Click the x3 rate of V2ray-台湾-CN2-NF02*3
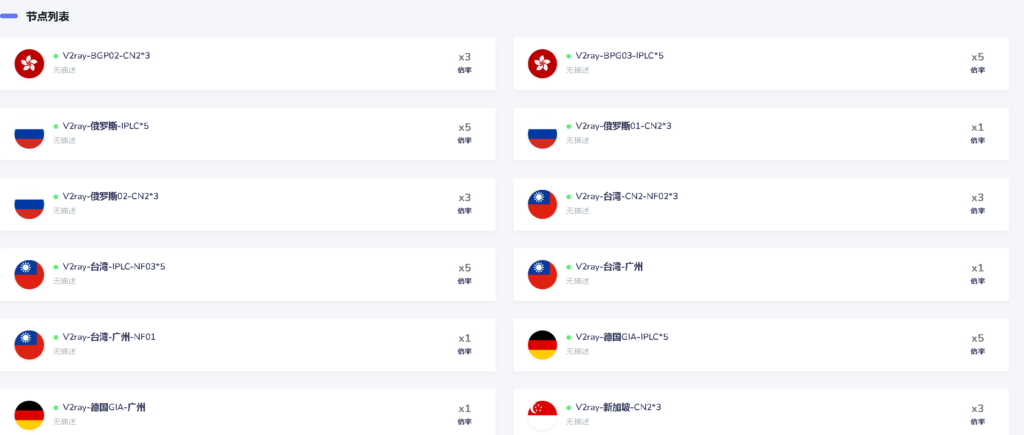The width and height of the screenshot is (1024, 435). pos(977,198)
